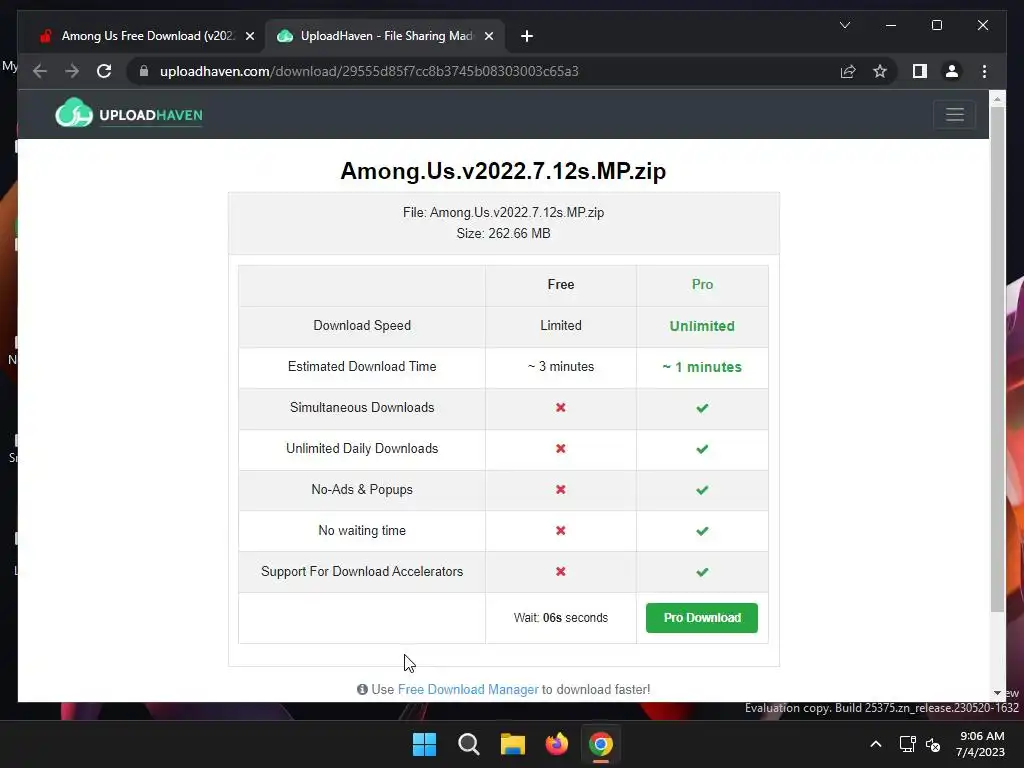Open the Chrome profile menu

pos(952,71)
